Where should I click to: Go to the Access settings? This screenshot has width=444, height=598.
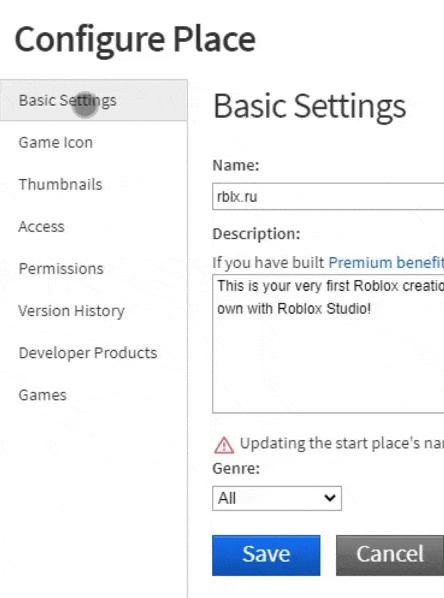41,227
